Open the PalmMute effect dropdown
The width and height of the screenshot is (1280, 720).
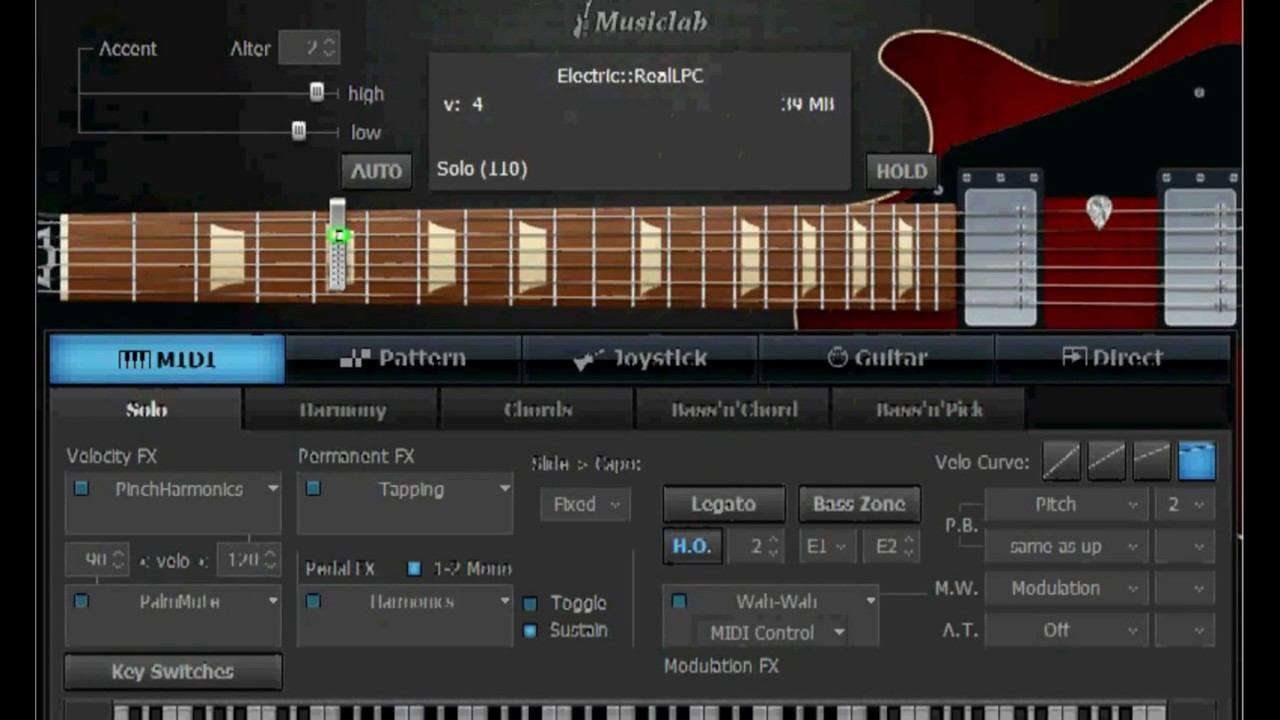272,601
